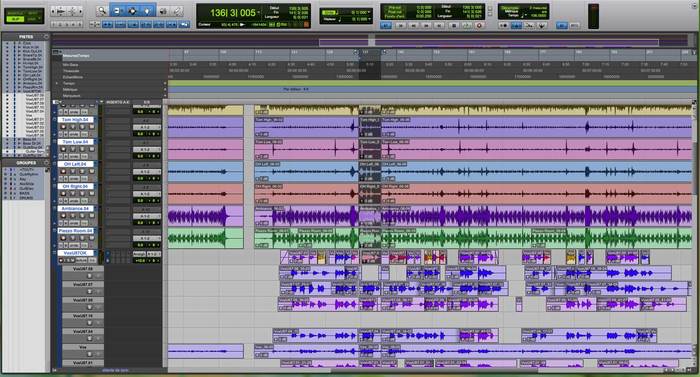Click the horizontal zoom audio waveform button

61,11
